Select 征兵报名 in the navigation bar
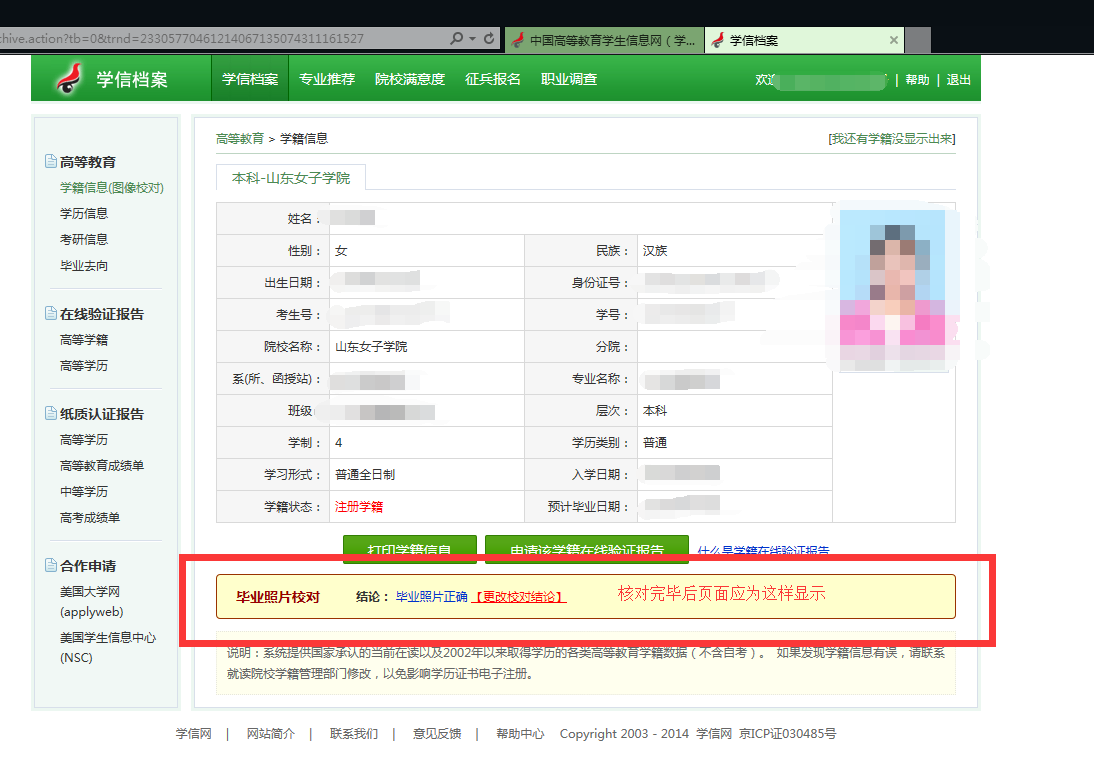Viewport: 1094px width, 784px height. pyautogui.click(x=493, y=79)
